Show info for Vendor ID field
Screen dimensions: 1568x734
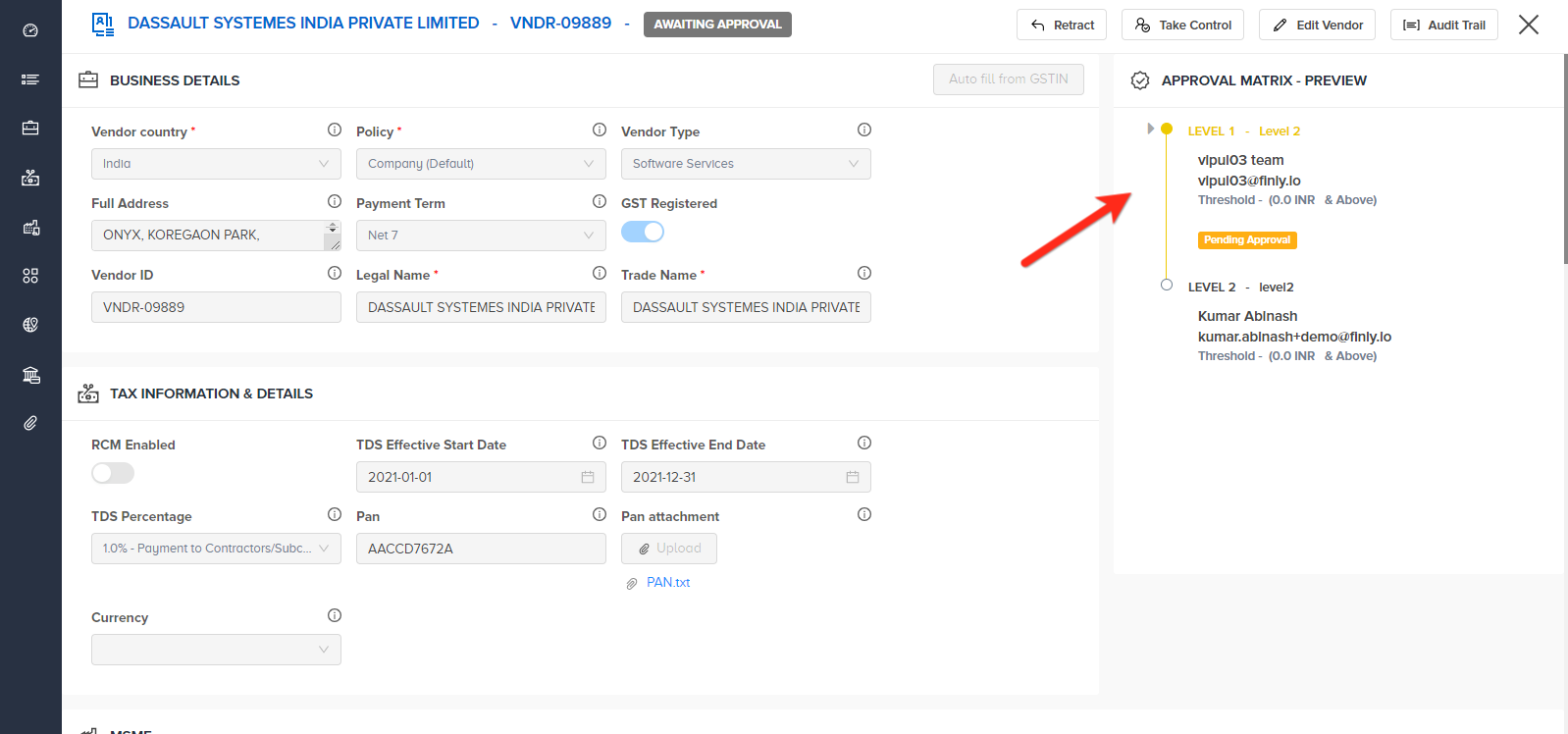point(335,273)
